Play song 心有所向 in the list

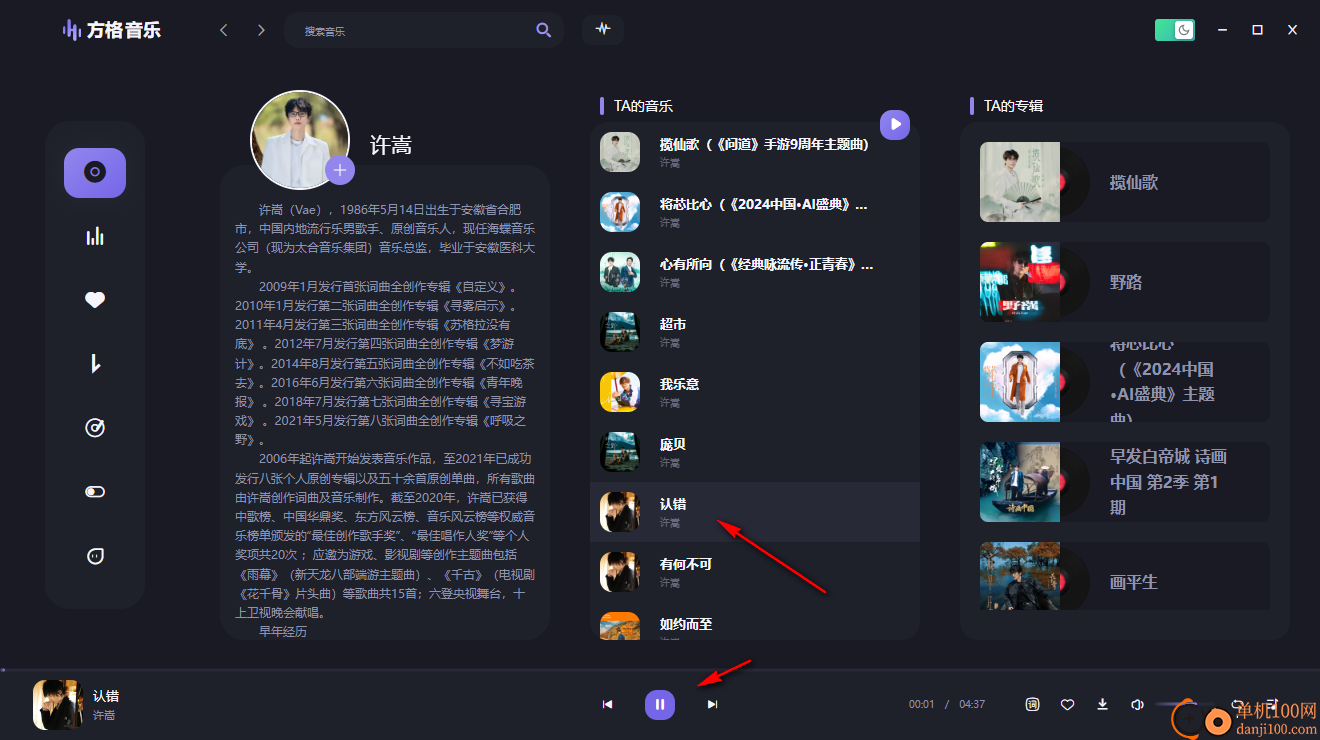click(x=755, y=272)
